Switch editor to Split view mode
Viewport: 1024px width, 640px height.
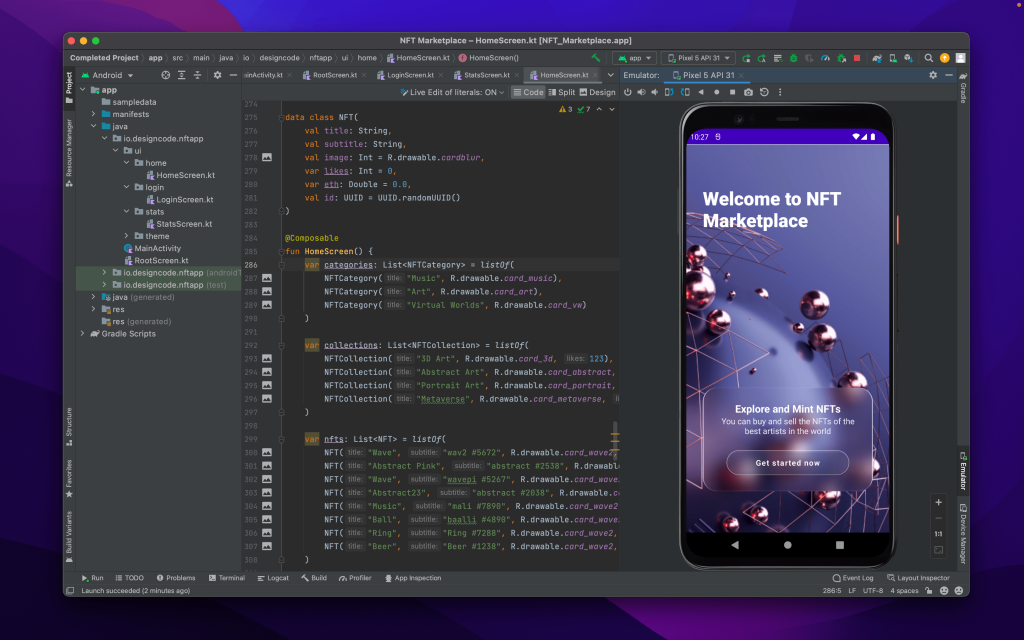(x=560, y=92)
